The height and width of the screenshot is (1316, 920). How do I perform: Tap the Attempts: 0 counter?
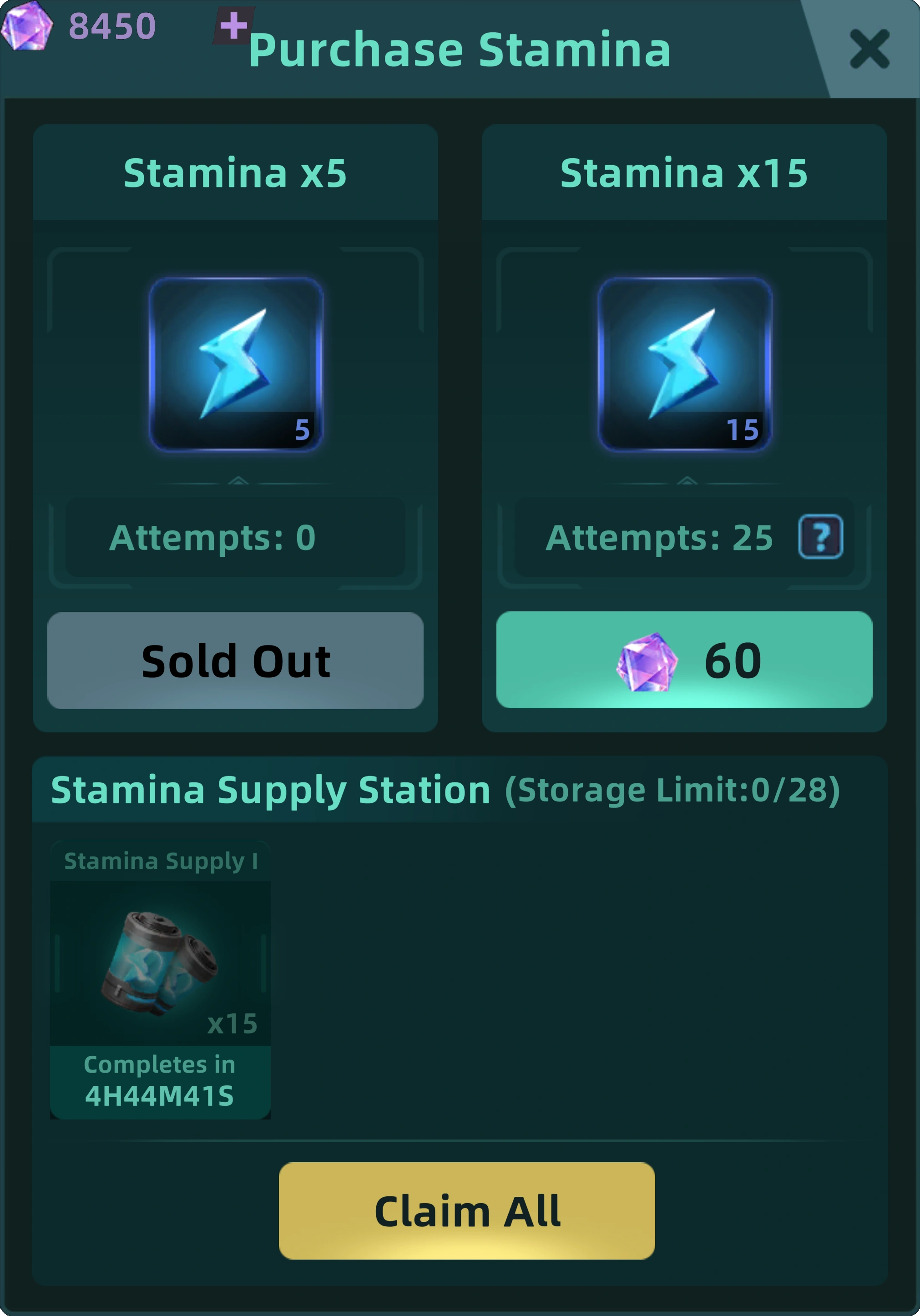point(212,538)
